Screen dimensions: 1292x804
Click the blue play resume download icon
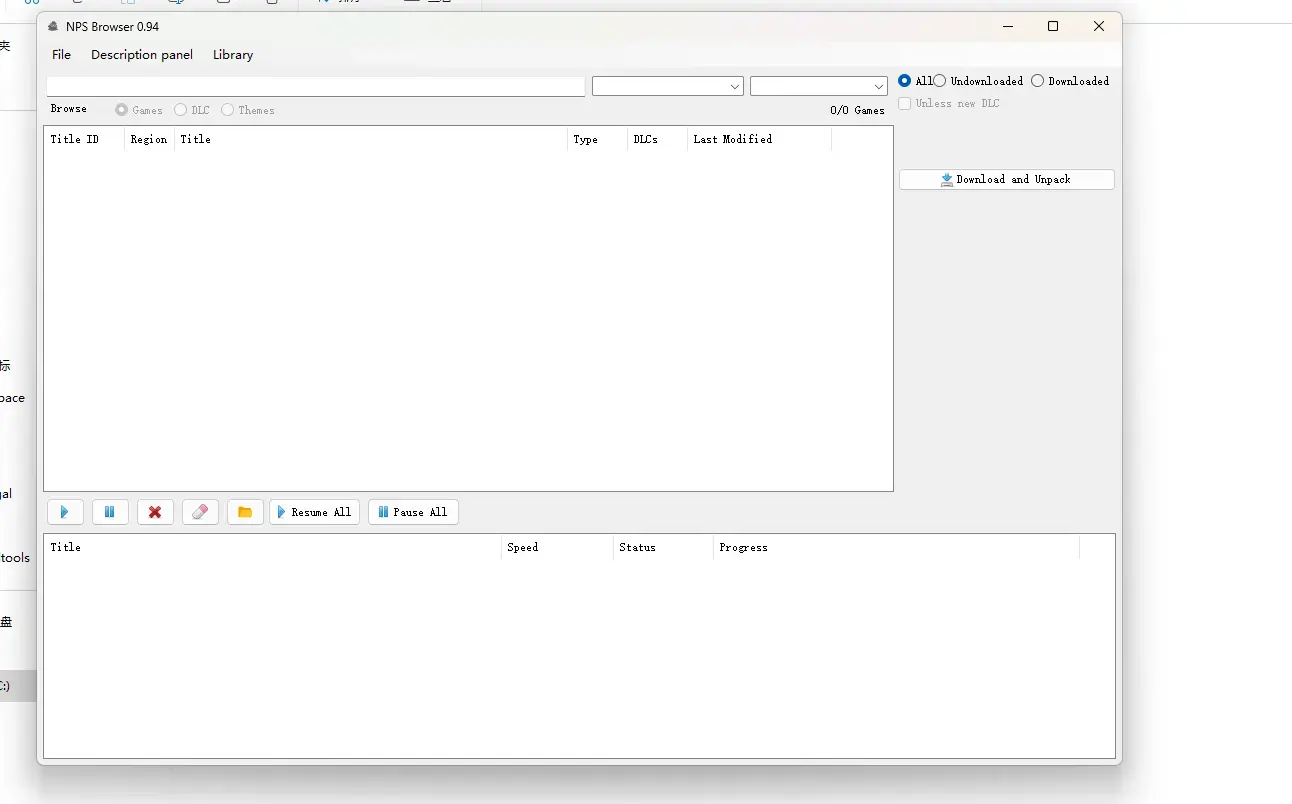(x=65, y=512)
